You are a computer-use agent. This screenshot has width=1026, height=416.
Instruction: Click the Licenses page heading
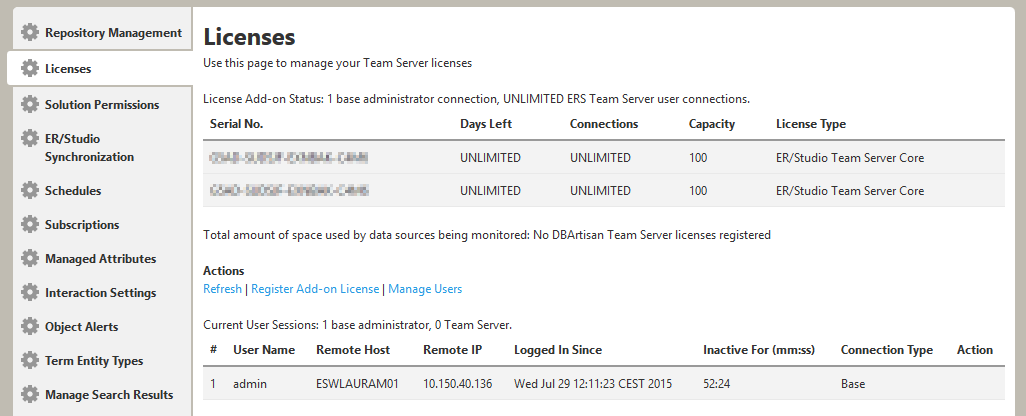tap(249, 38)
